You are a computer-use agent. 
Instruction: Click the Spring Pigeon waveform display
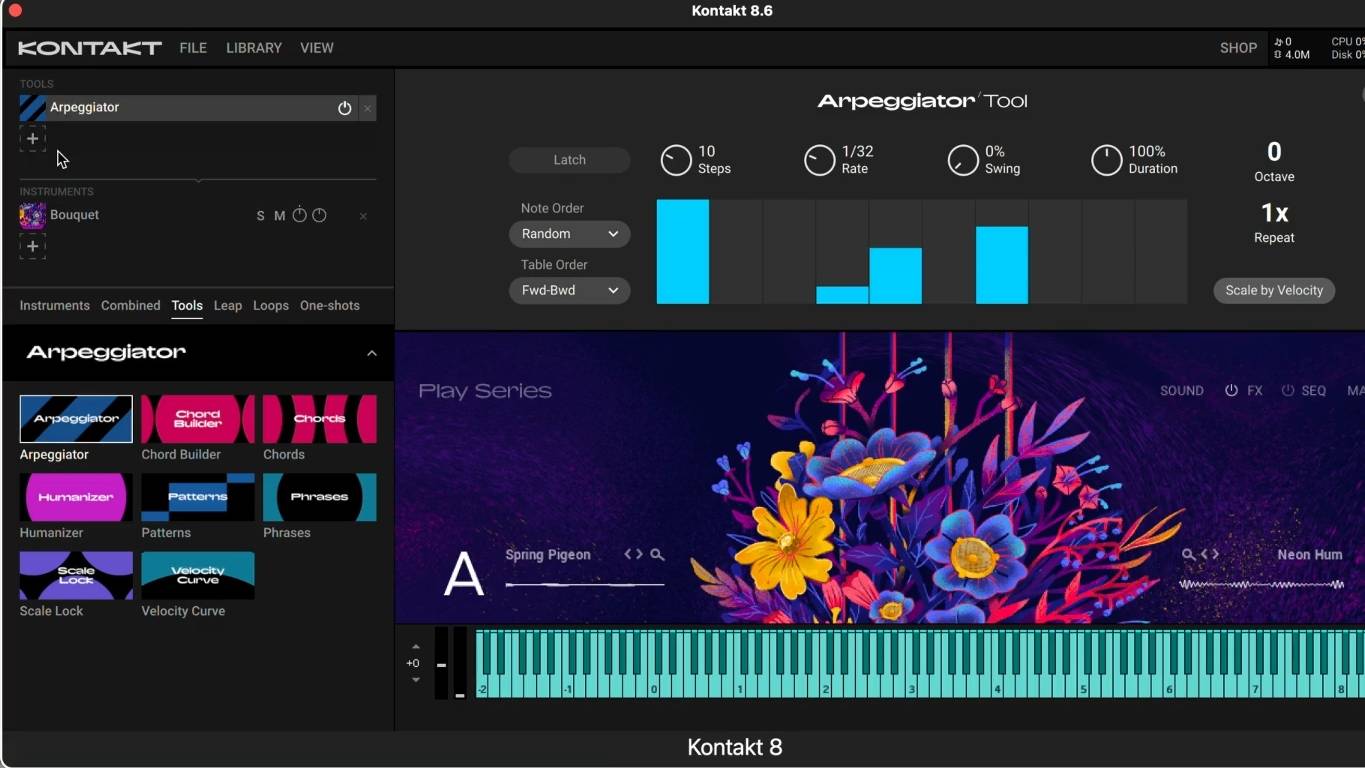[585, 584]
